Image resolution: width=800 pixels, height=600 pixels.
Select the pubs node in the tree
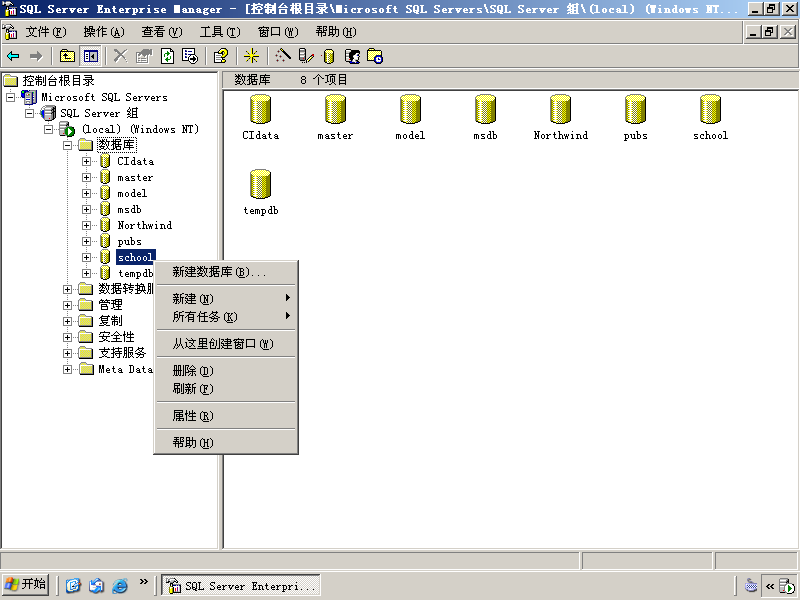[x=129, y=241]
